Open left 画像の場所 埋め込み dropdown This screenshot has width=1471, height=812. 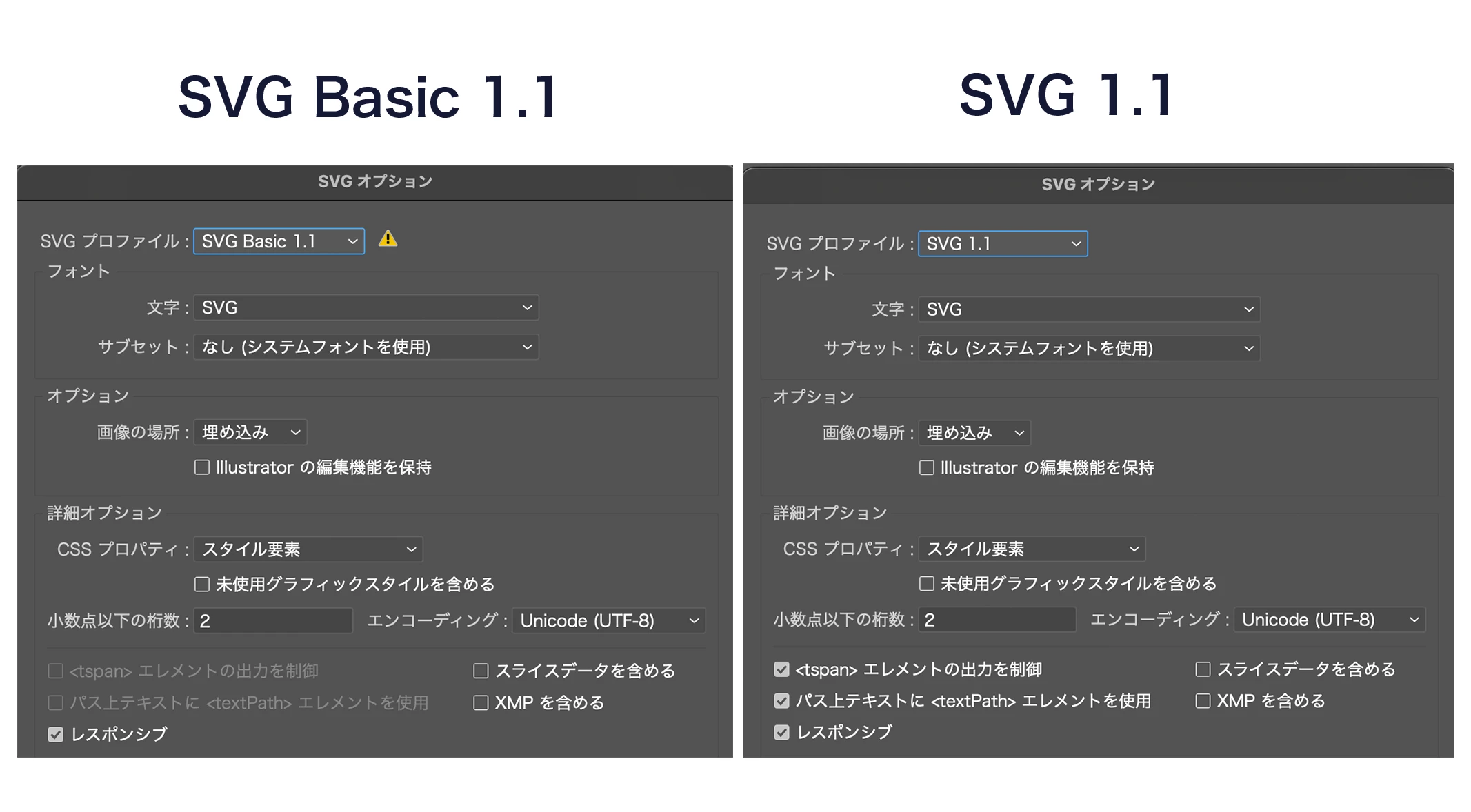pos(250,432)
